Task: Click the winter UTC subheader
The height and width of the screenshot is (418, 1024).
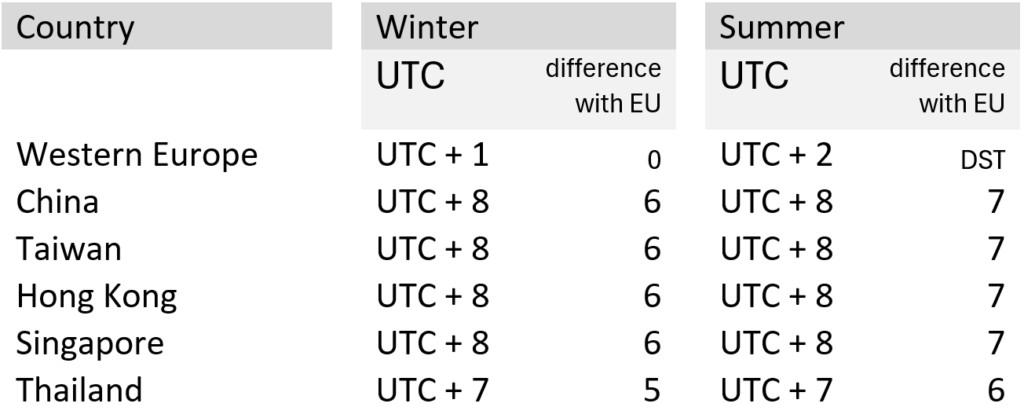Action: 410,76
